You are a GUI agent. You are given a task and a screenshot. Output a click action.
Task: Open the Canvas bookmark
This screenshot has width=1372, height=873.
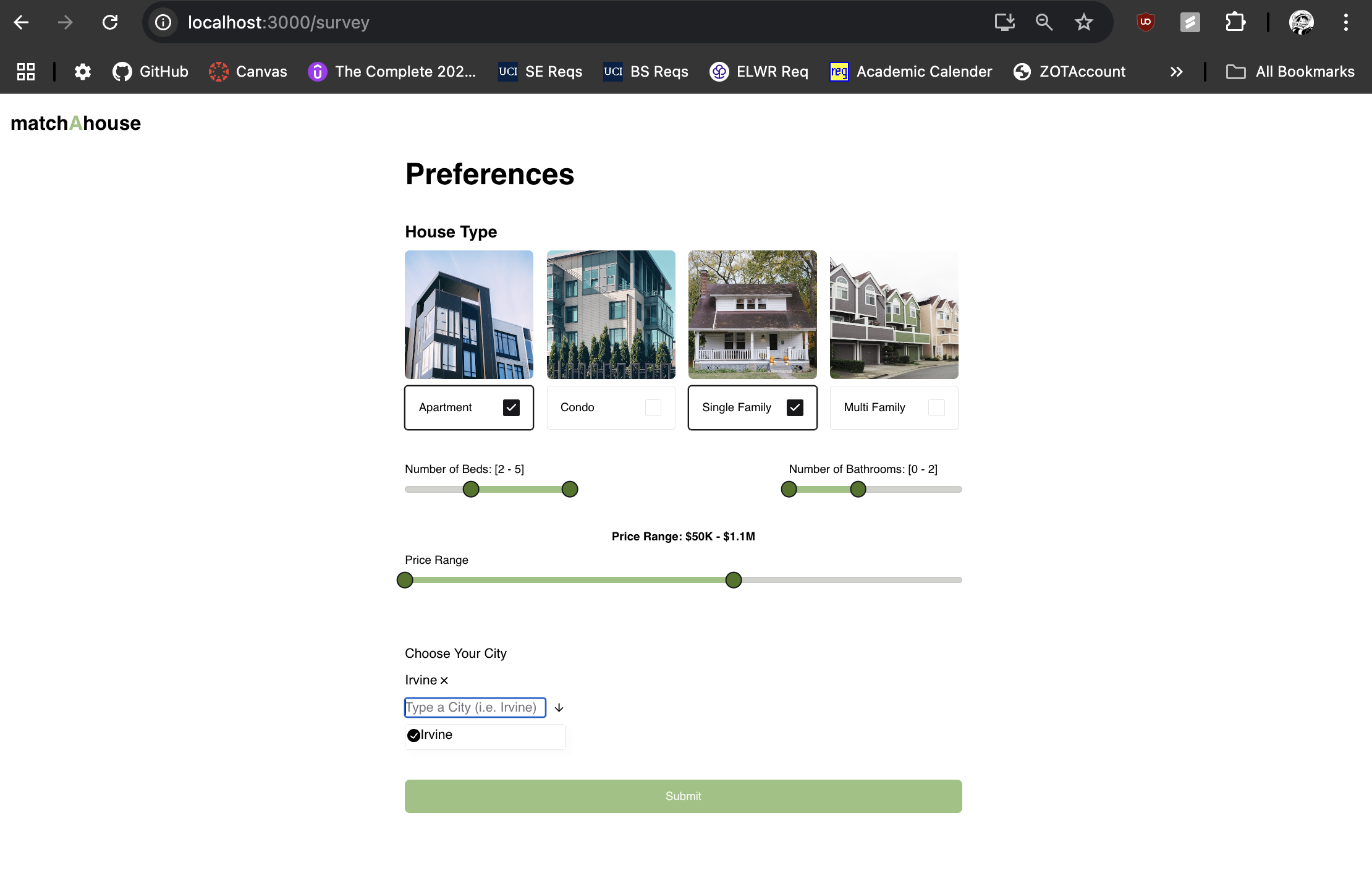click(248, 72)
